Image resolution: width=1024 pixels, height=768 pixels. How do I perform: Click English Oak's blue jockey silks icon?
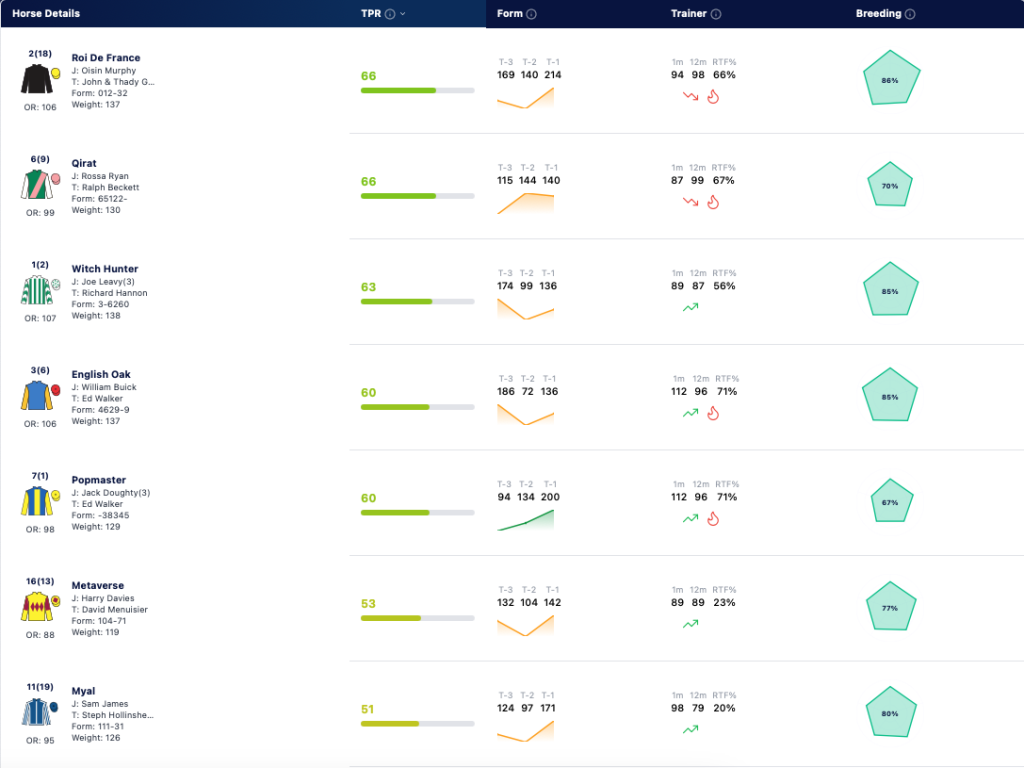37,396
